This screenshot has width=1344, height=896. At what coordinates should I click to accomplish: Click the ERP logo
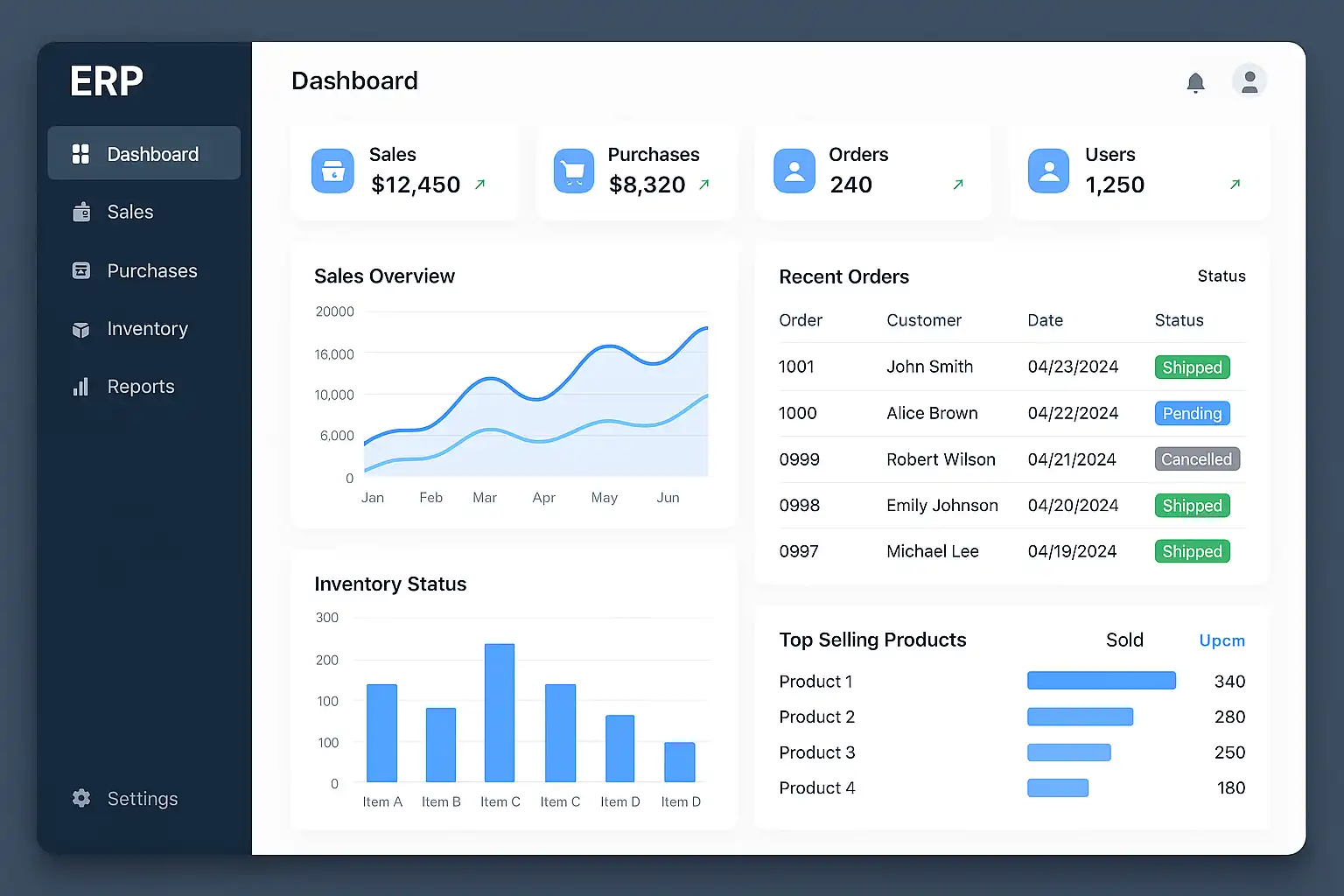[107, 81]
